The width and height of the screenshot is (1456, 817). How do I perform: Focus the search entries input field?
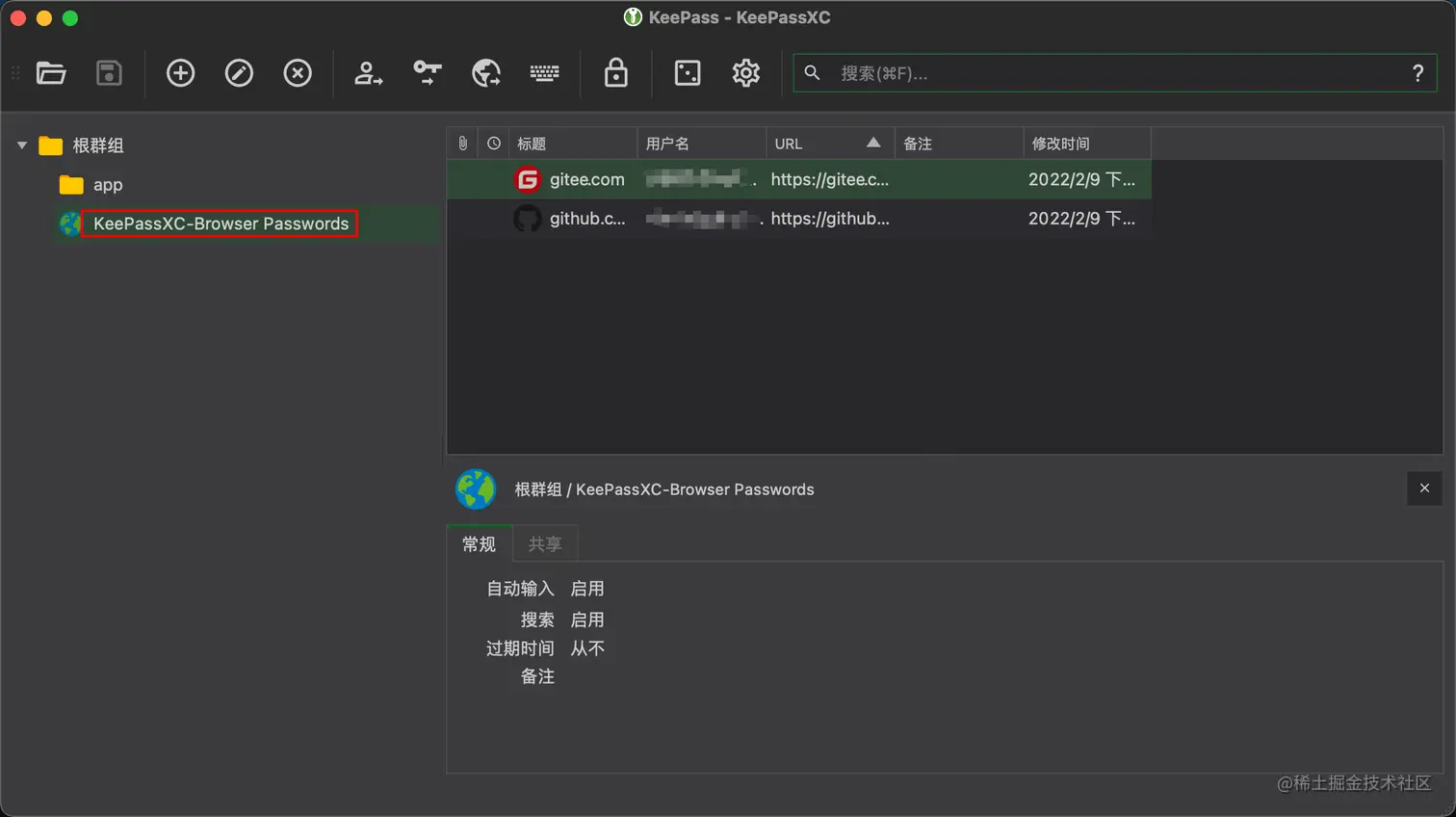tap(1114, 73)
